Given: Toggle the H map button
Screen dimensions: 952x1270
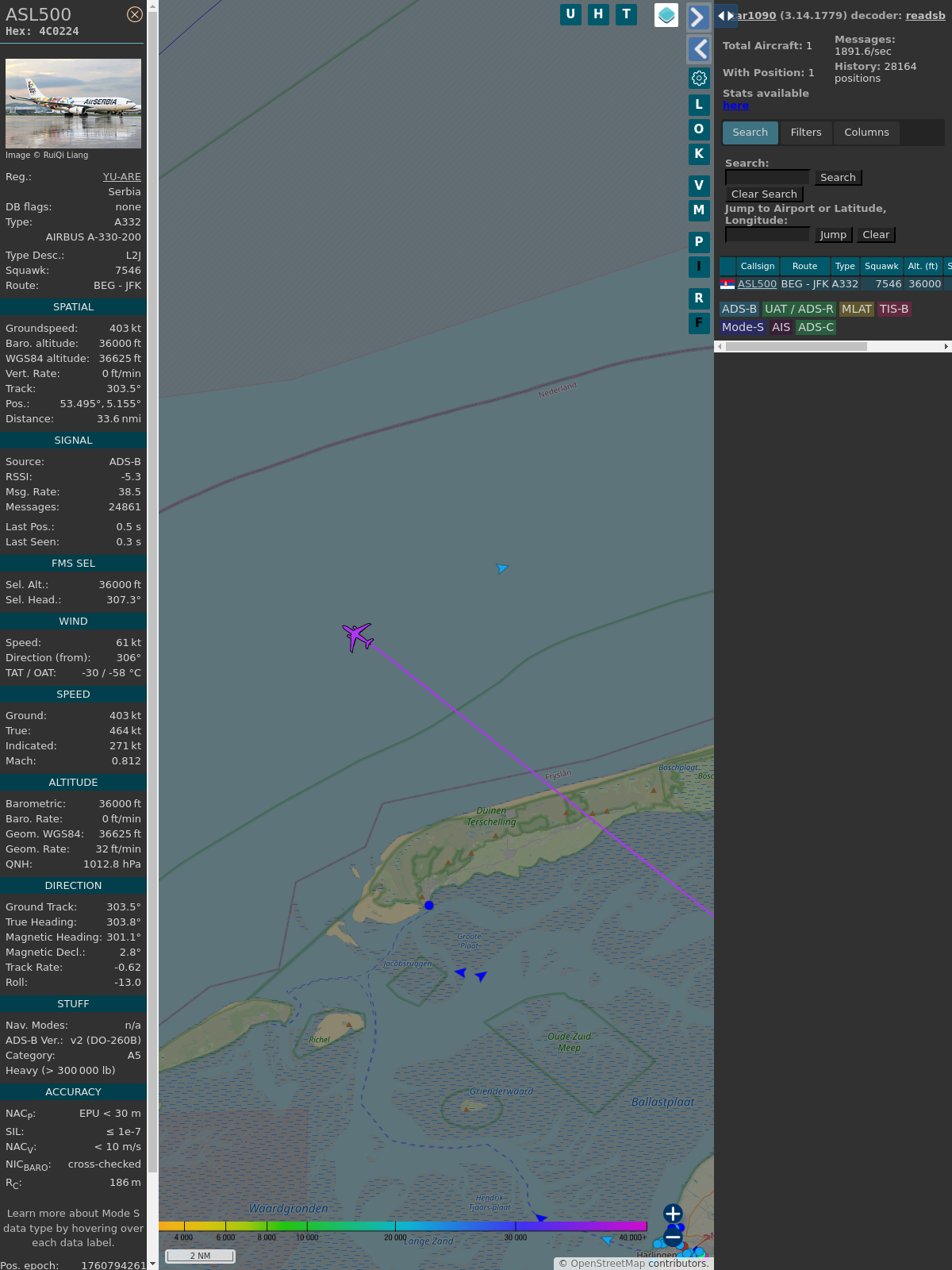Looking at the screenshot, I should 598,14.
